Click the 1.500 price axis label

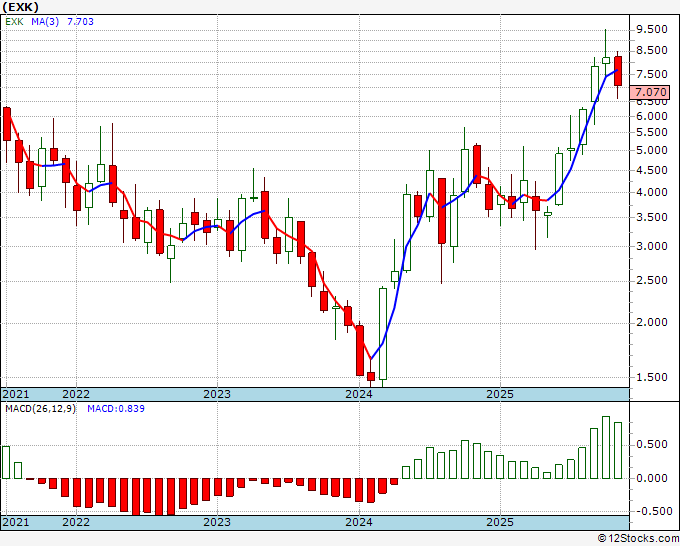pyautogui.click(x=651, y=377)
